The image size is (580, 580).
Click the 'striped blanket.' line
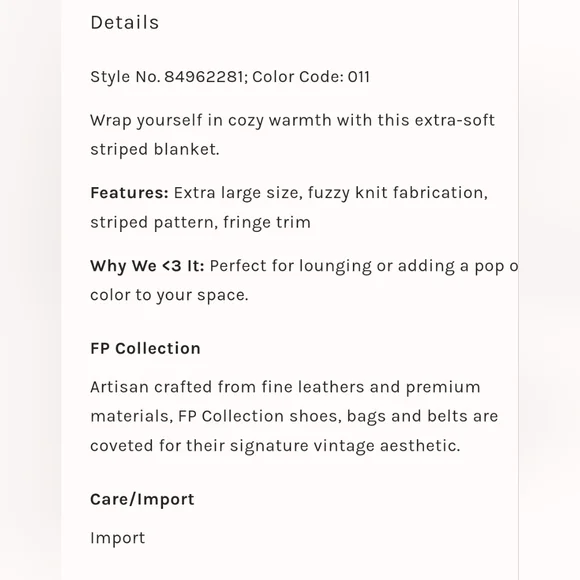click(x=155, y=149)
